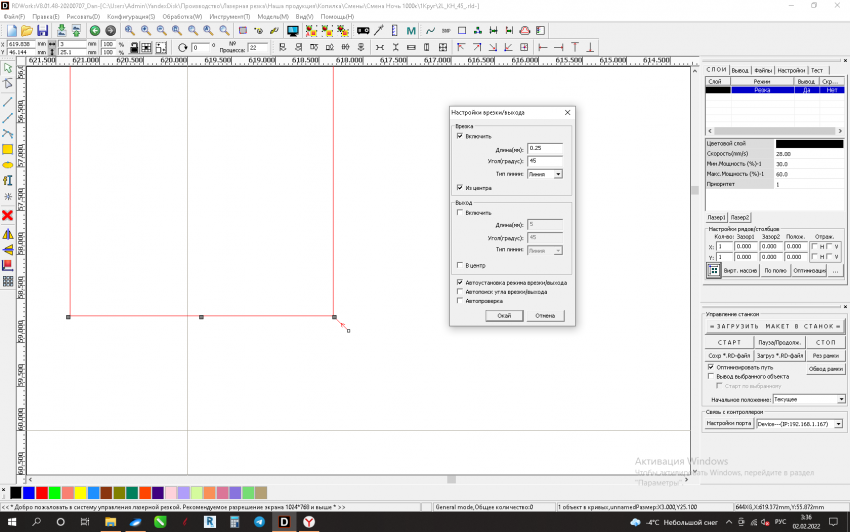Click the СТАРТ button
This screenshot has width=850, height=532.
point(729,343)
